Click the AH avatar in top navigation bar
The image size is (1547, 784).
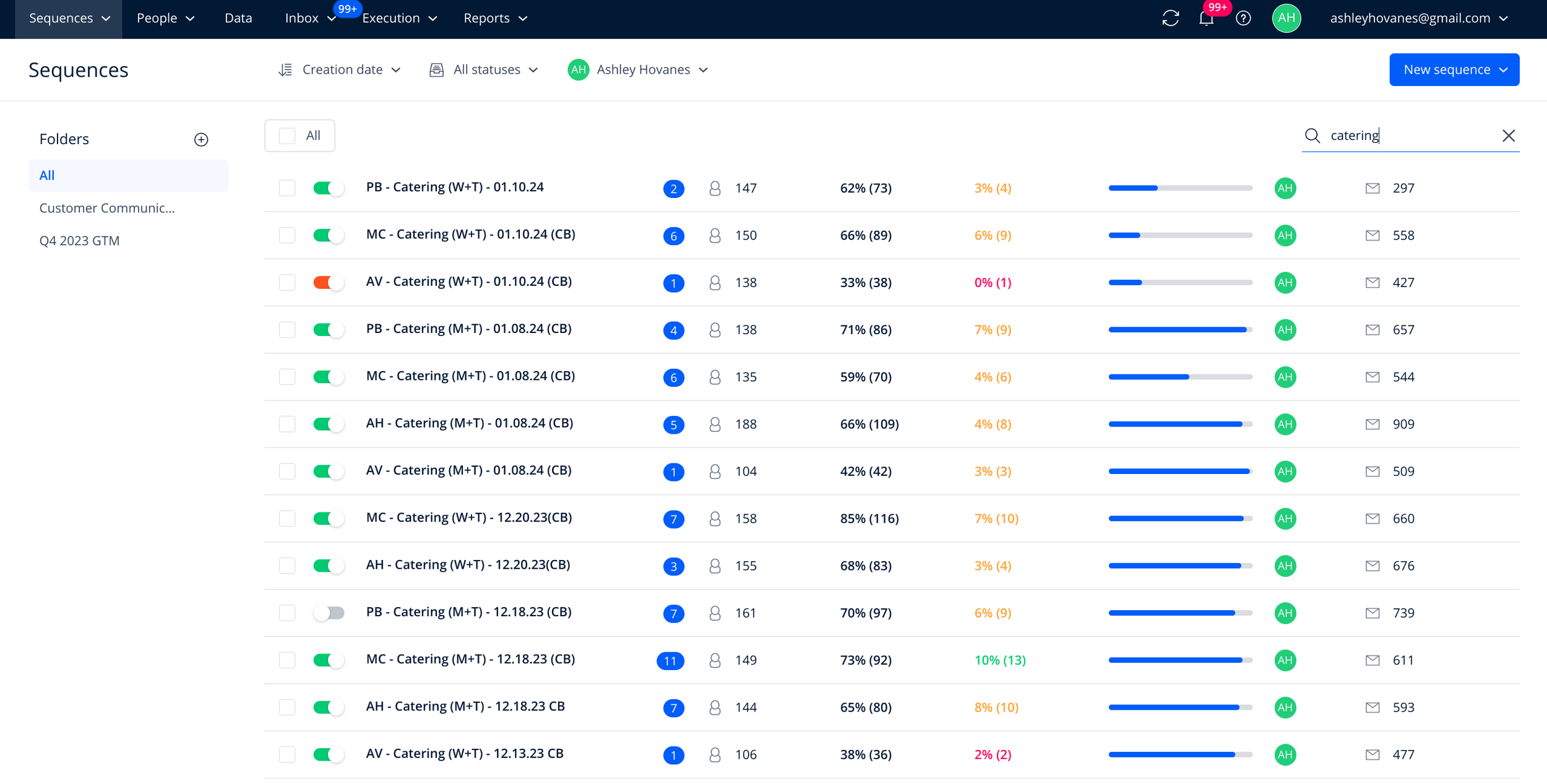(x=1286, y=18)
